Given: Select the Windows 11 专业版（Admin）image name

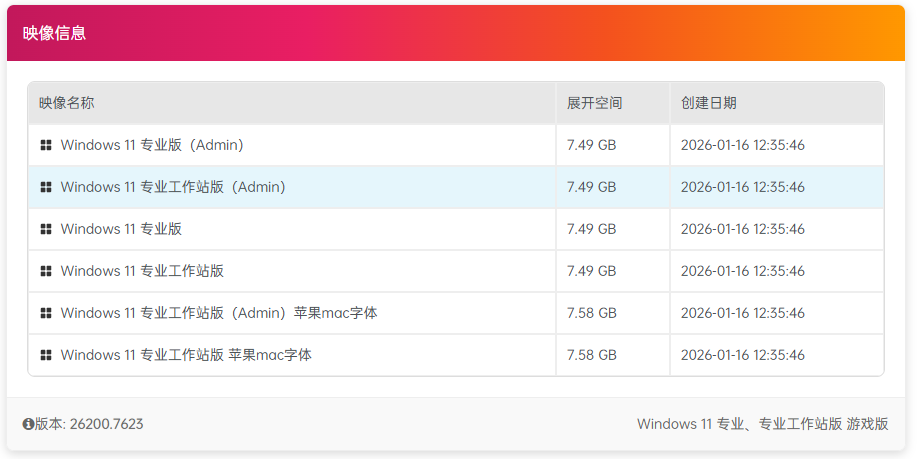Looking at the screenshot, I should (152, 145).
